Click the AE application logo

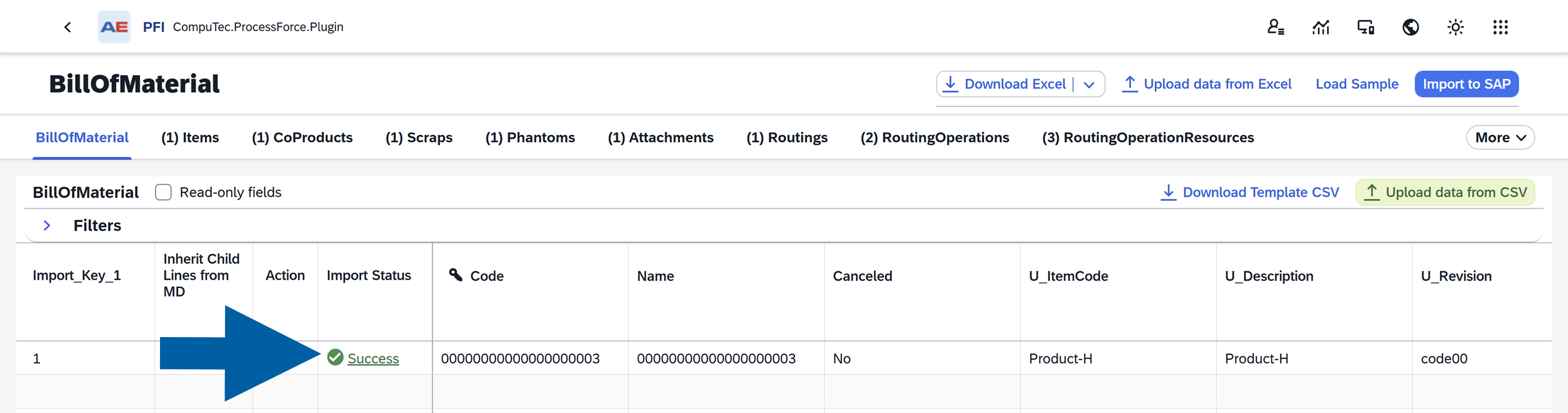114,27
